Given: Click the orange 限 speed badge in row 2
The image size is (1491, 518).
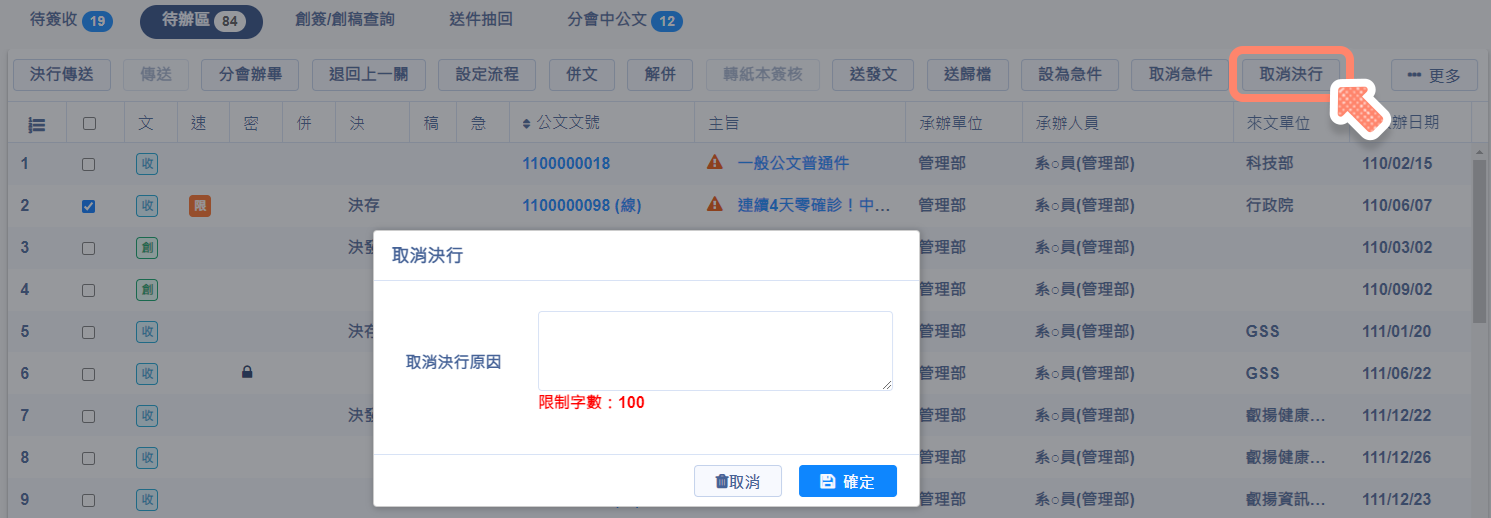Looking at the screenshot, I should click(200, 206).
